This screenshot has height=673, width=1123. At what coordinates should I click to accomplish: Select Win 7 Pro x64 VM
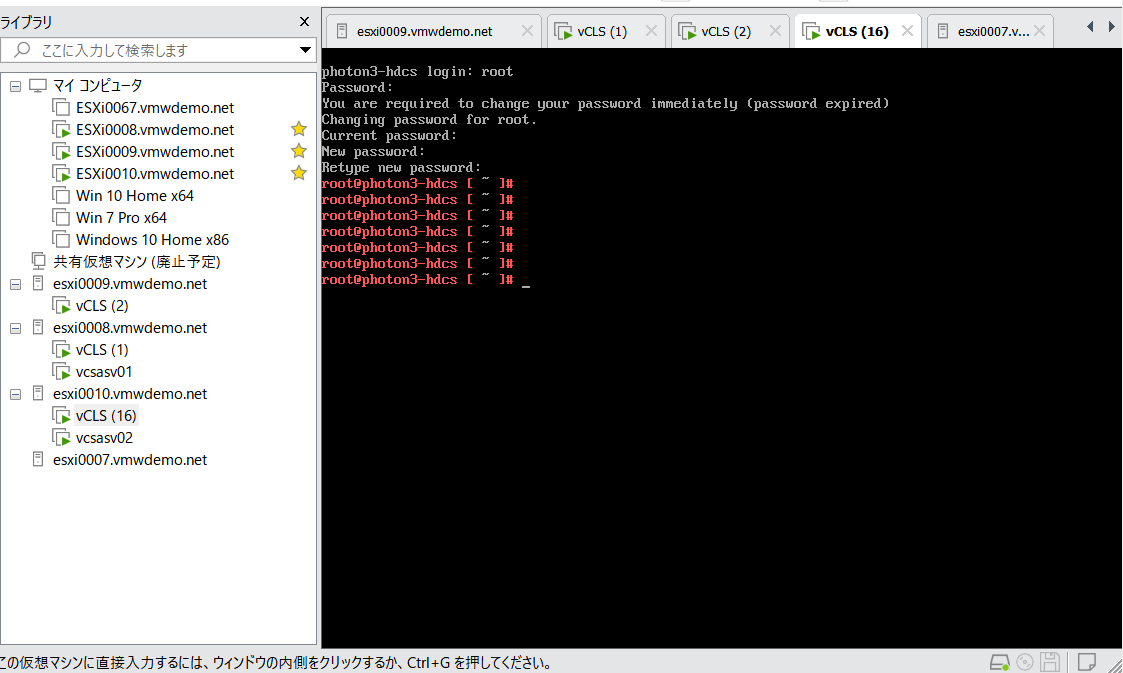pyautogui.click(x=121, y=218)
